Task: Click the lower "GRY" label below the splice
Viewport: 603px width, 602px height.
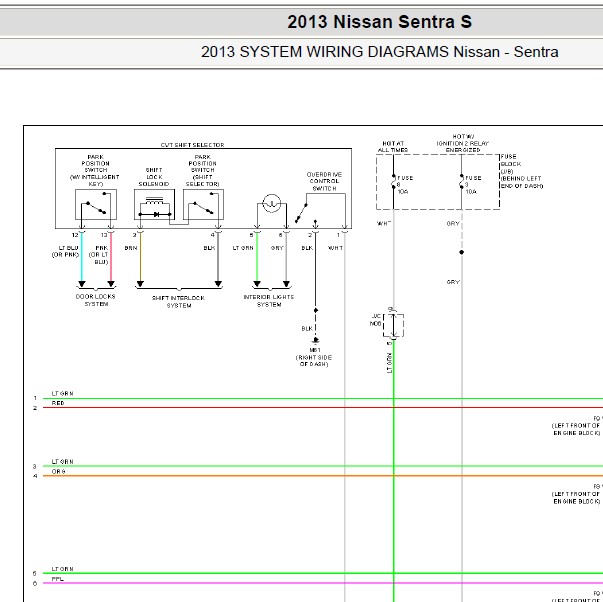Action: (453, 282)
